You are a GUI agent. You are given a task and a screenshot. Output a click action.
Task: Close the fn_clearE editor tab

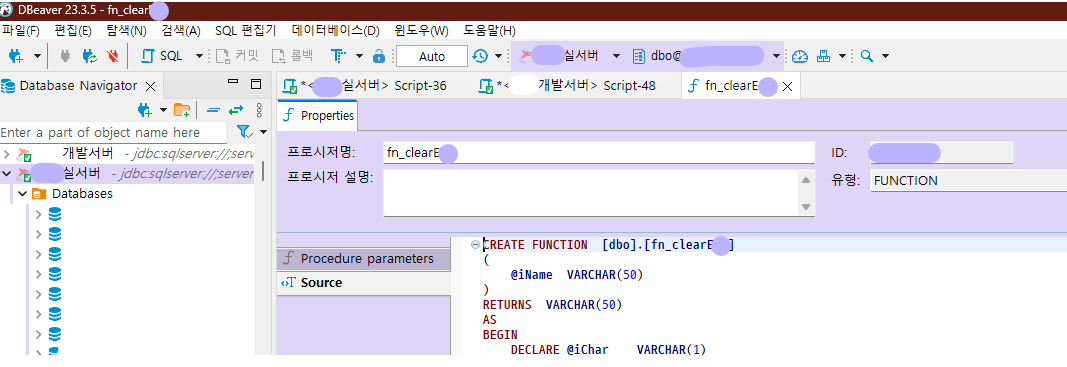point(787,86)
